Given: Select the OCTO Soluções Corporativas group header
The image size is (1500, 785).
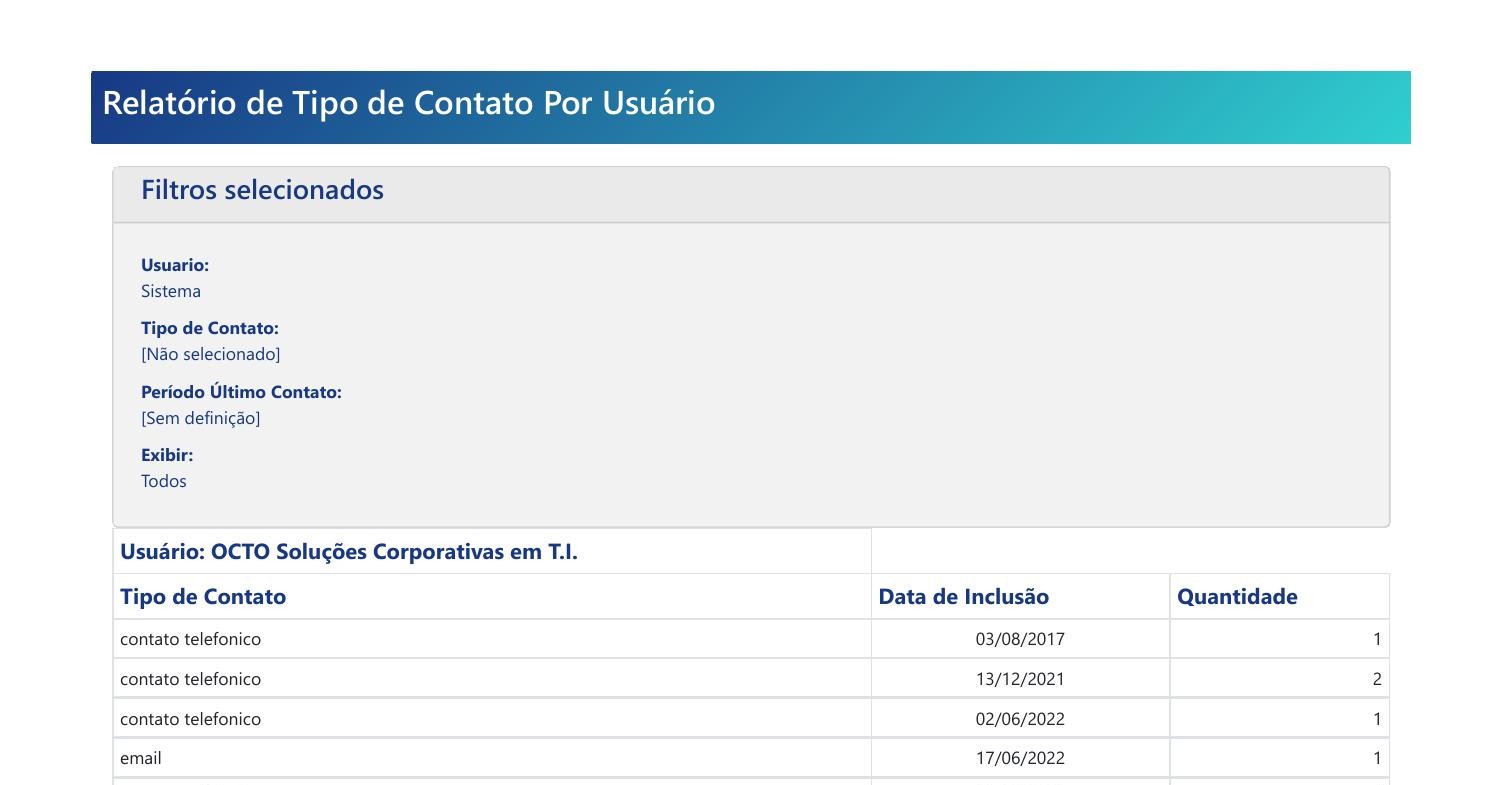Looking at the screenshot, I should tap(349, 551).
